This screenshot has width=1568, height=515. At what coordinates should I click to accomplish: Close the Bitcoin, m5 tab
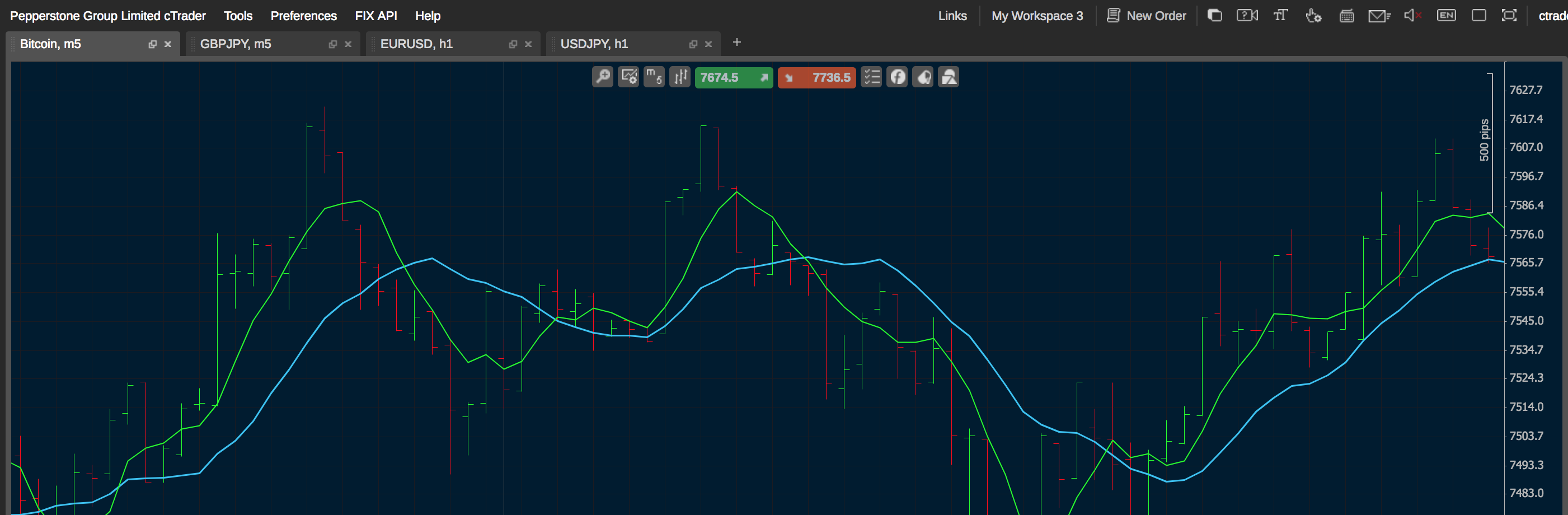pos(168,44)
